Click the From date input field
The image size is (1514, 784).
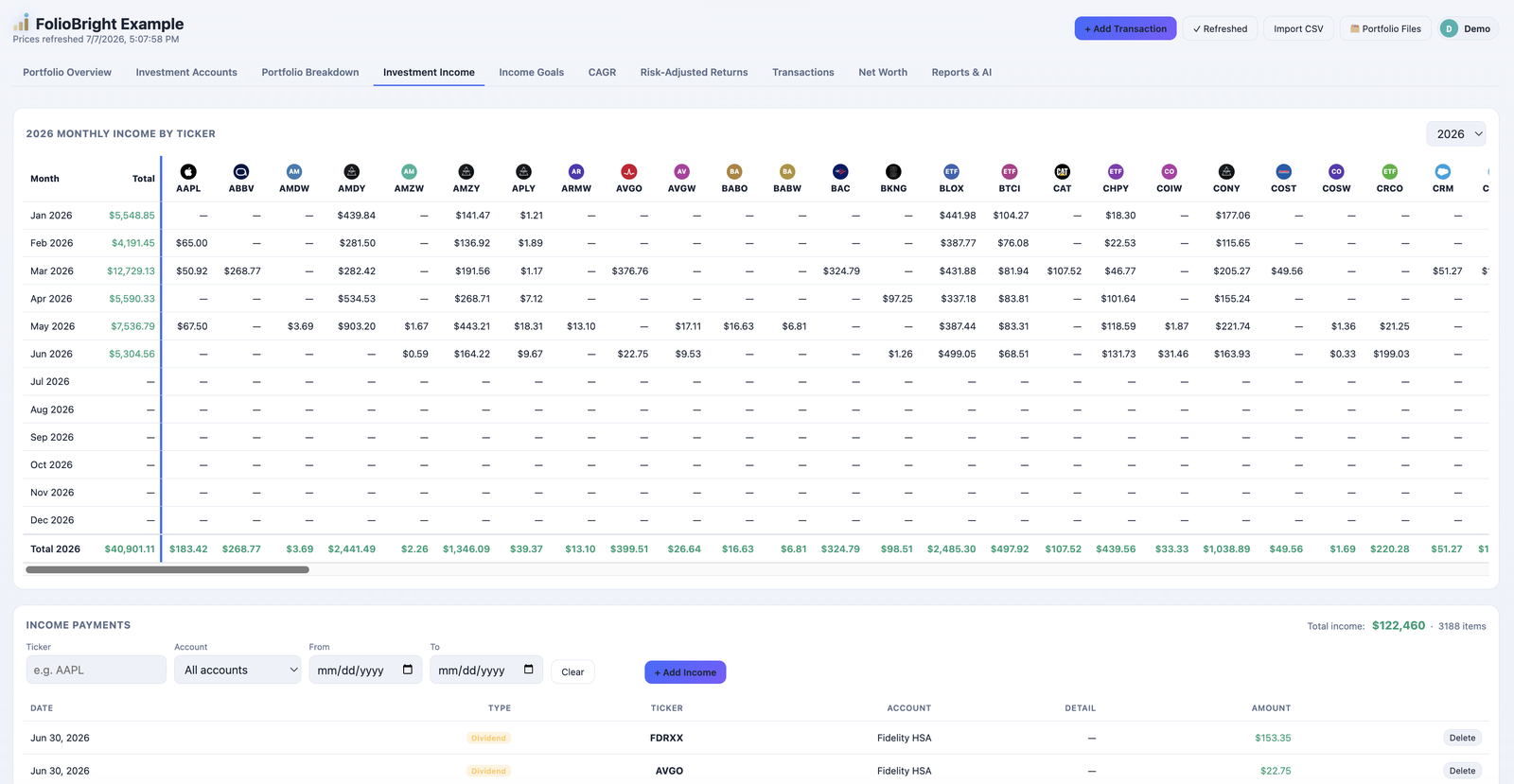pyautogui.click(x=365, y=670)
